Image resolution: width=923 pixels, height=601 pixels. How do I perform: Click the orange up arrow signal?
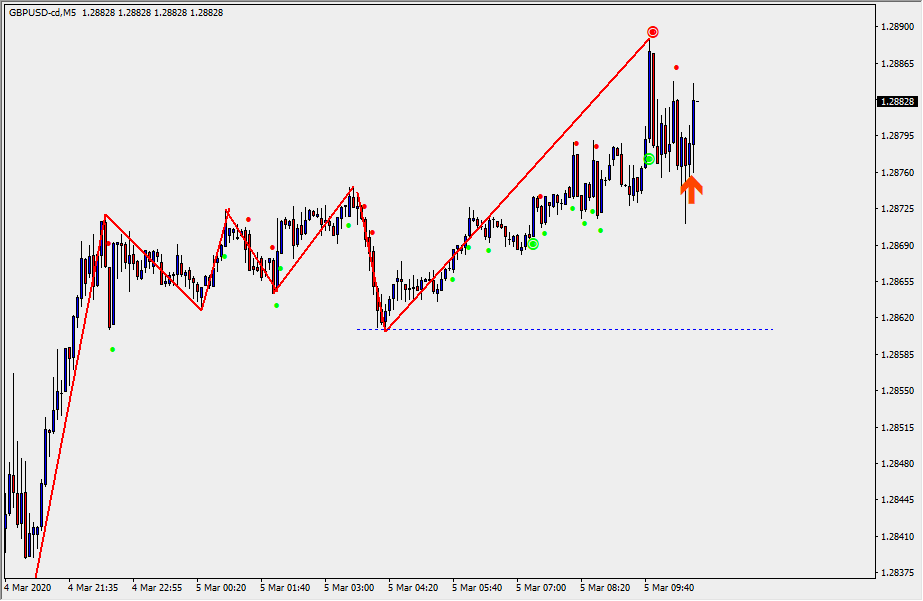[690, 188]
